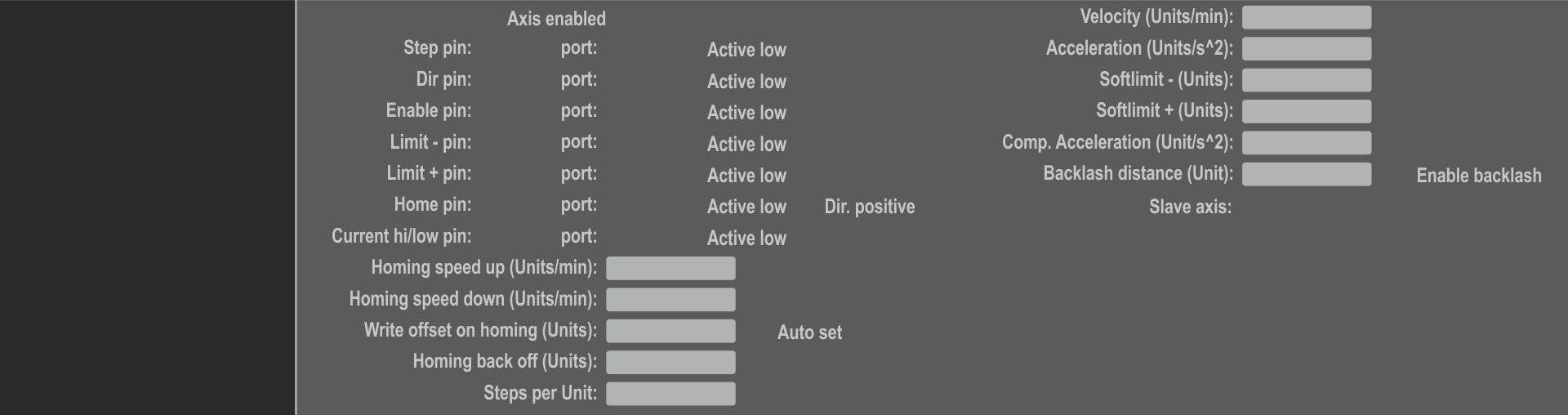This screenshot has height=415, width=1568.
Task: Toggle Active low for Current hi/low pin
Action: pos(746,239)
